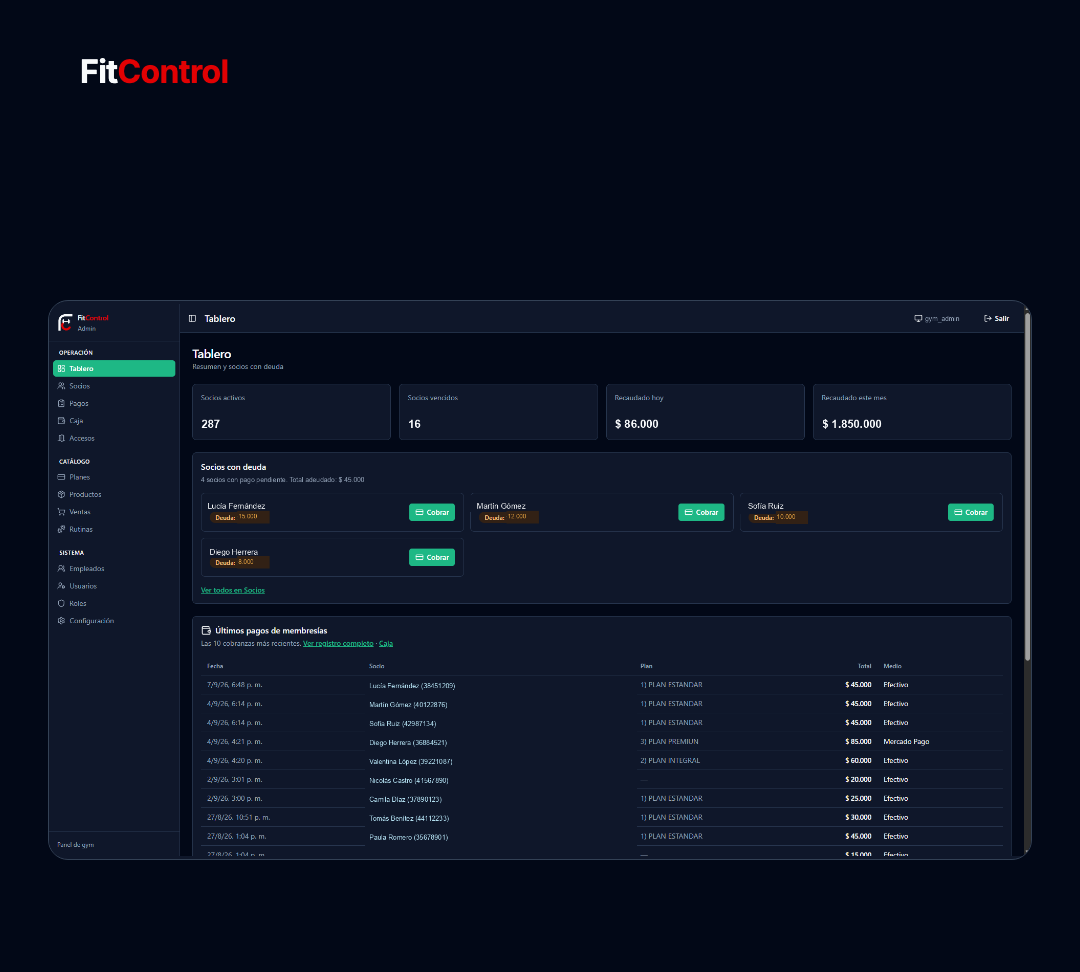The height and width of the screenshot is (972, 1080).
Task: Click the Paula Romero payment row
Action: [x=602, y=837]
